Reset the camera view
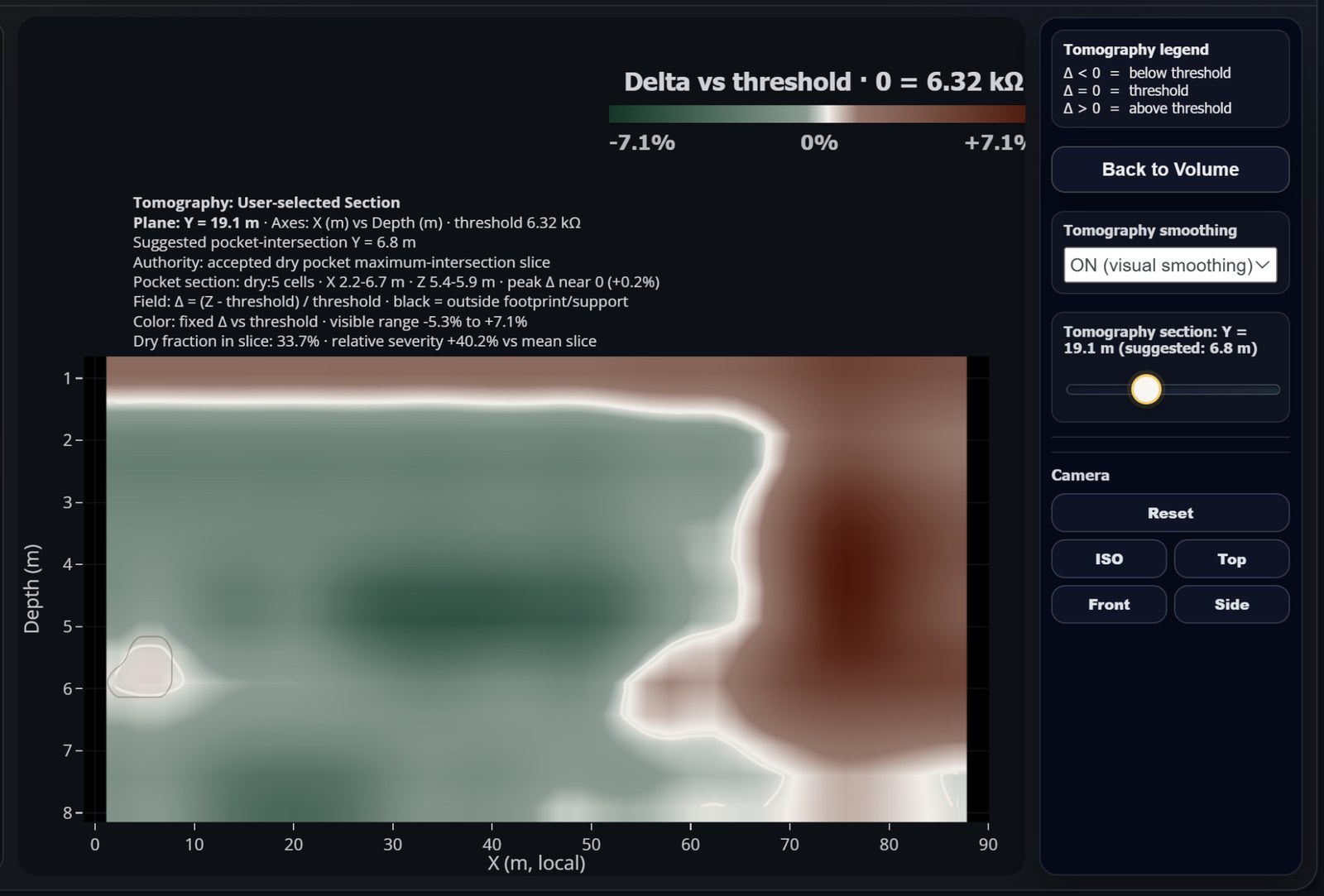Viewport: 1324px width, 896px height. pos(1170,513)
